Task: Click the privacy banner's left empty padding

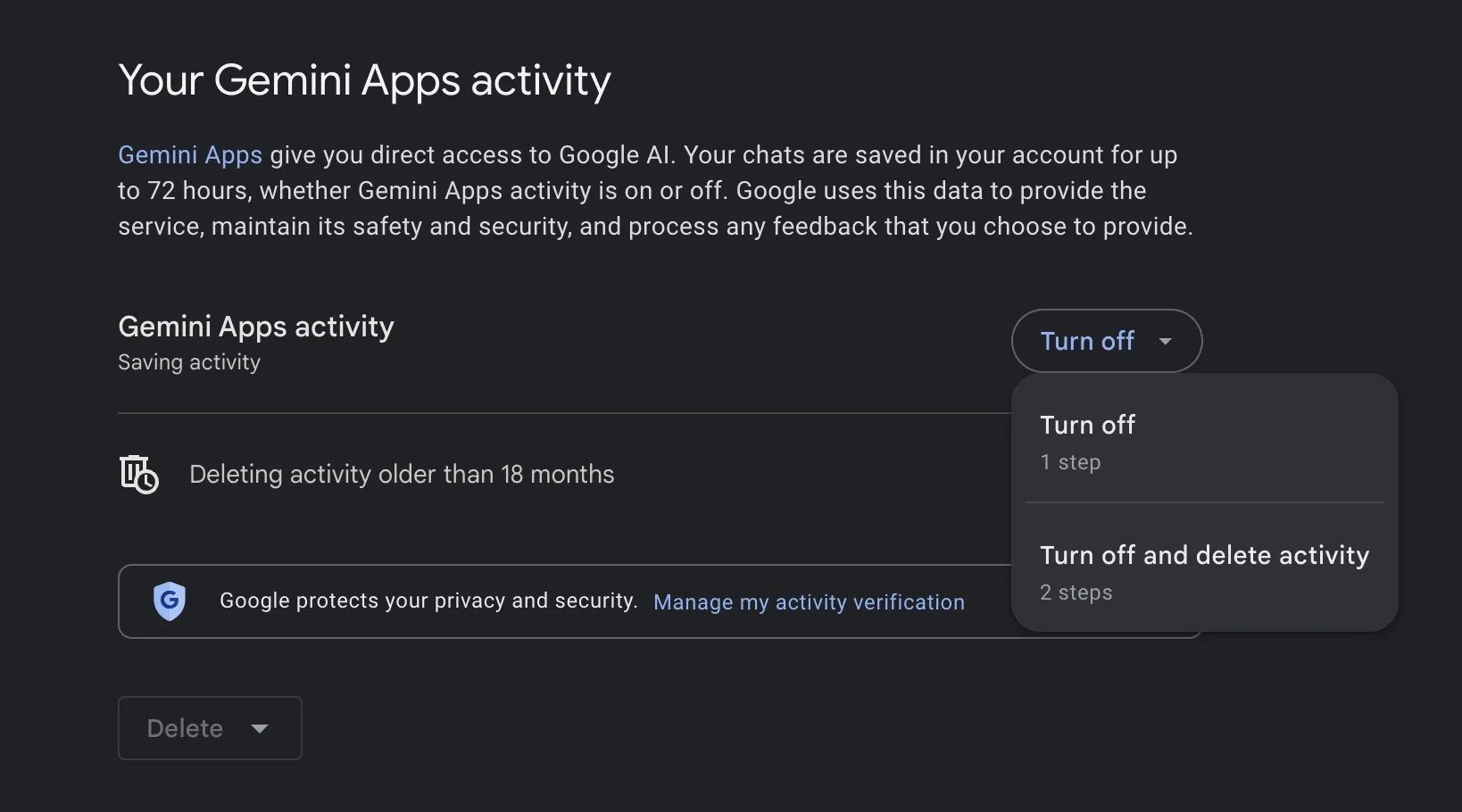Action: click(x=134, y=601)
